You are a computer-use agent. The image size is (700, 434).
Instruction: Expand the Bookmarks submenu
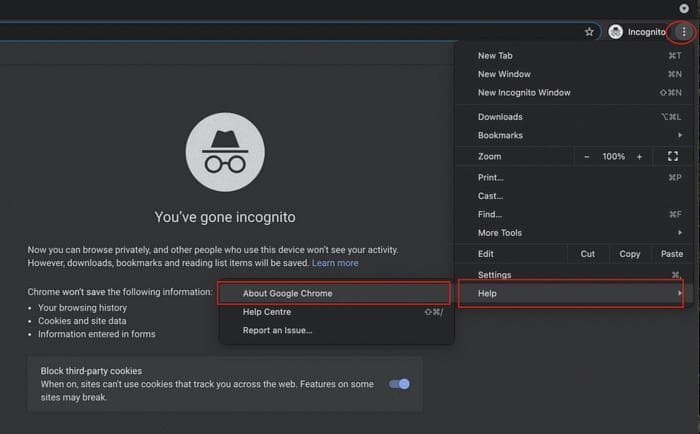point(575,135)
